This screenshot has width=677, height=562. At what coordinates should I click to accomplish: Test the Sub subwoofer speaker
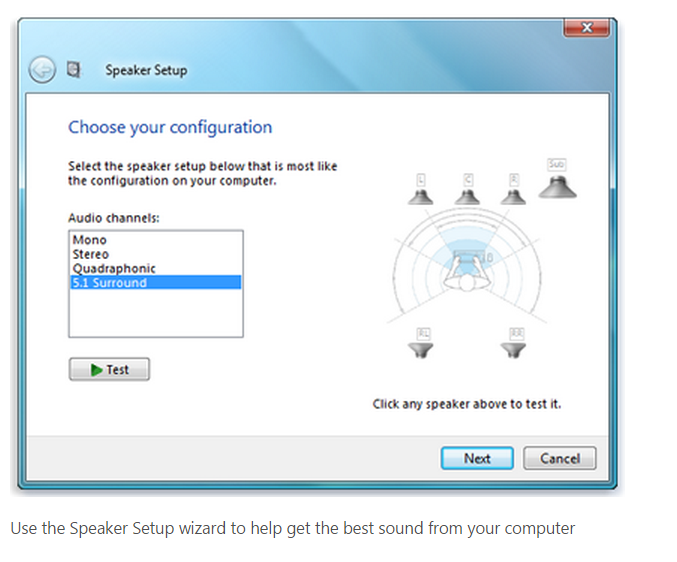(557, 179)
